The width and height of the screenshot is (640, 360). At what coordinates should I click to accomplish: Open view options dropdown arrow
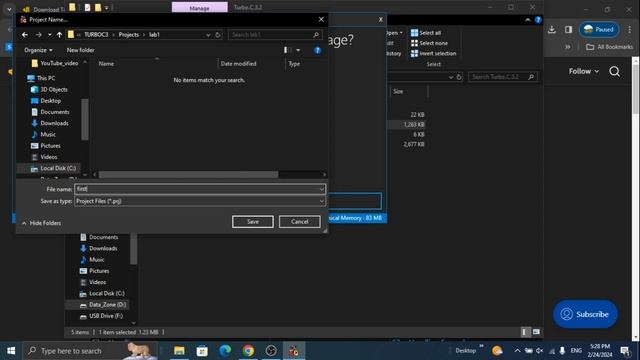coord(298,50)
